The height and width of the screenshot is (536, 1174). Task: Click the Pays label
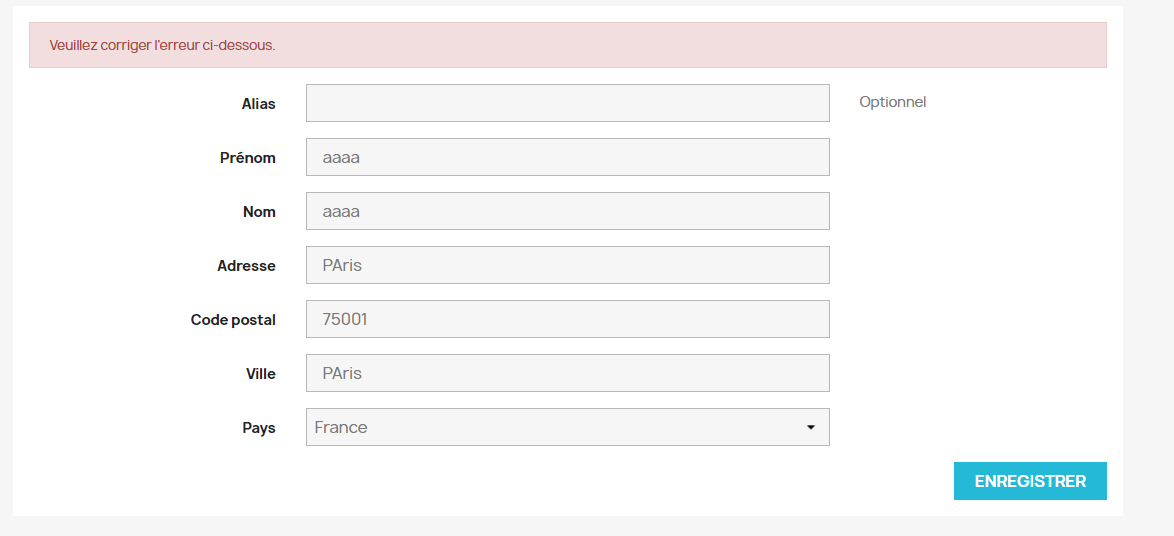[259, 428]
